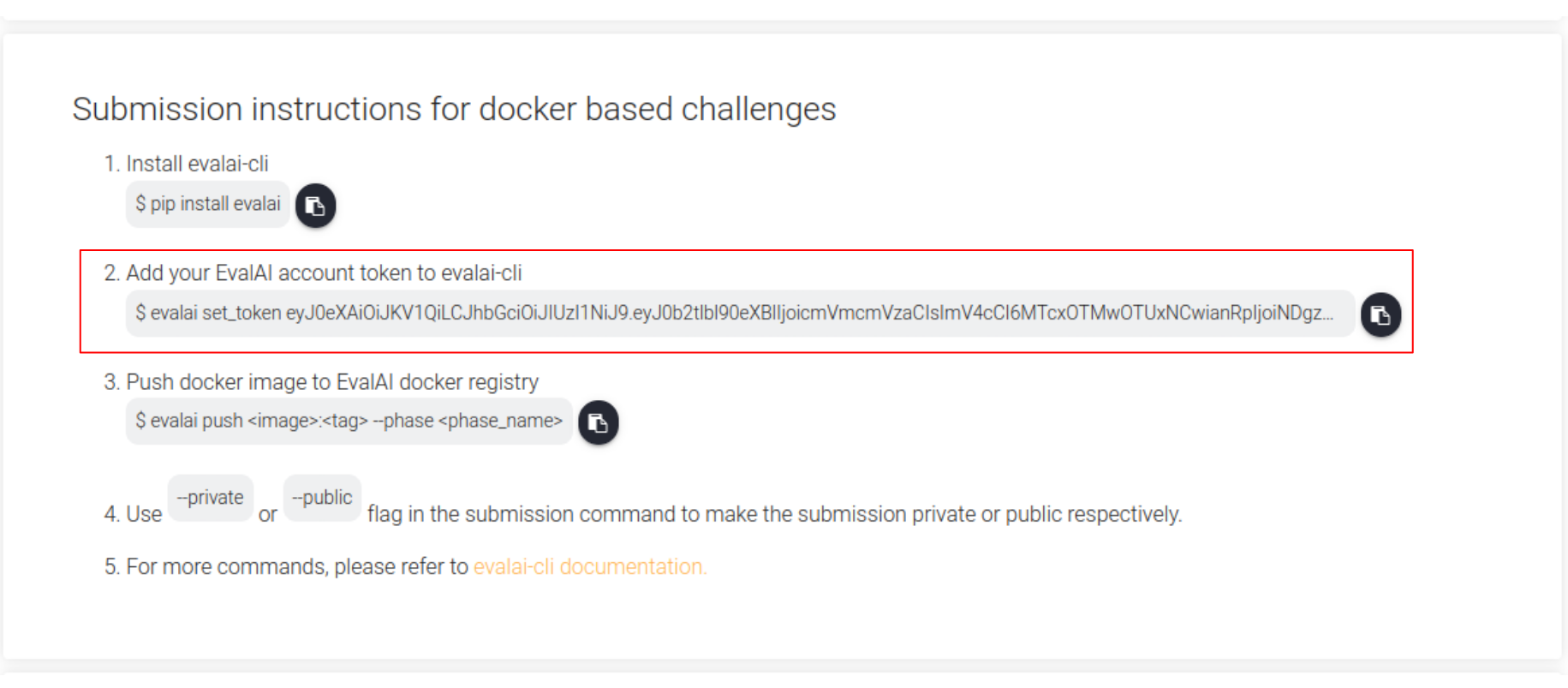Click the 'Submission instructions for docker based challenges' heading
Viewport: 1568px width, 688px height.
[x=454, y=110]
